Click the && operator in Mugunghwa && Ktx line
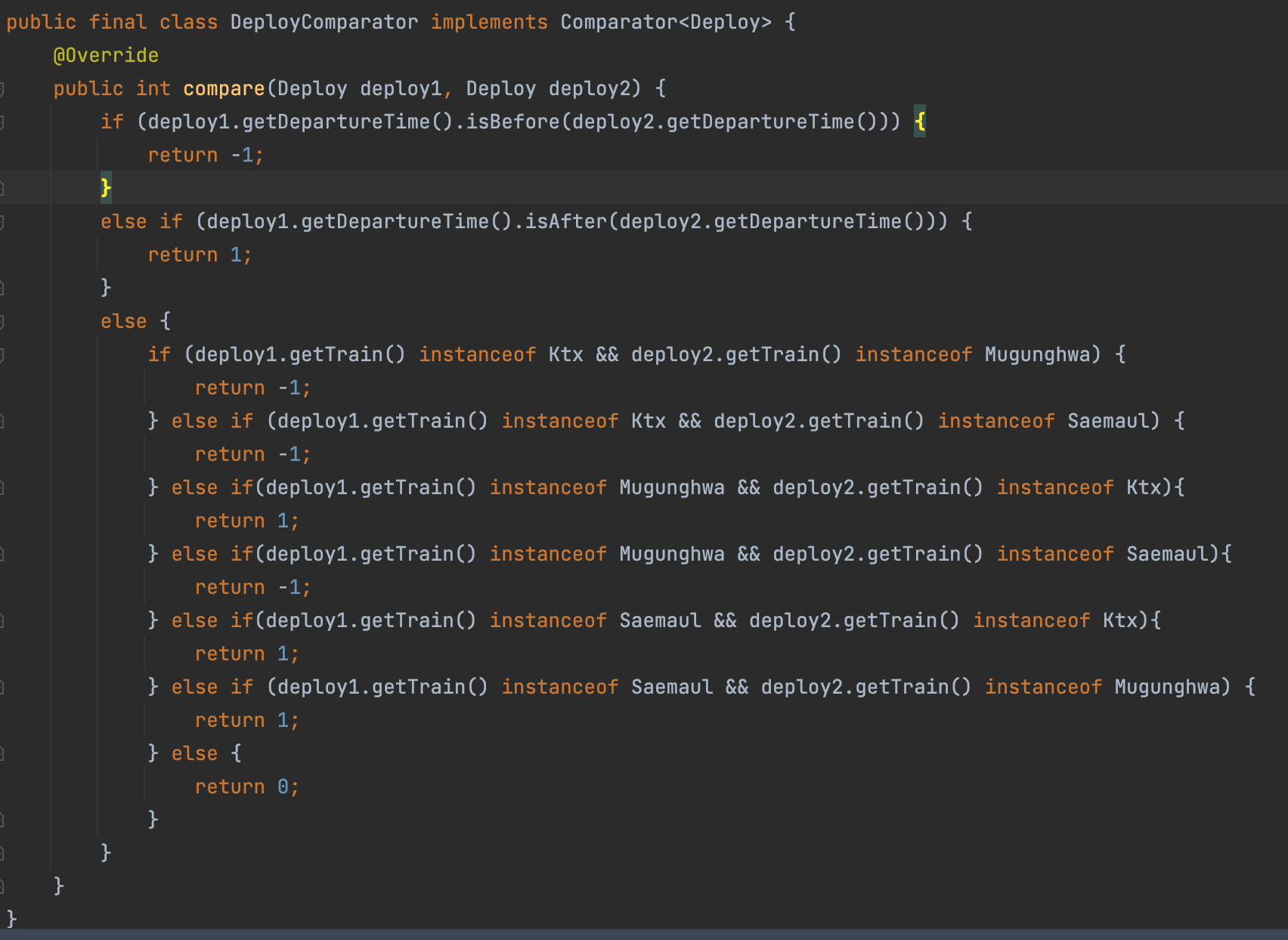1288x940 pixels. point(748,487)
